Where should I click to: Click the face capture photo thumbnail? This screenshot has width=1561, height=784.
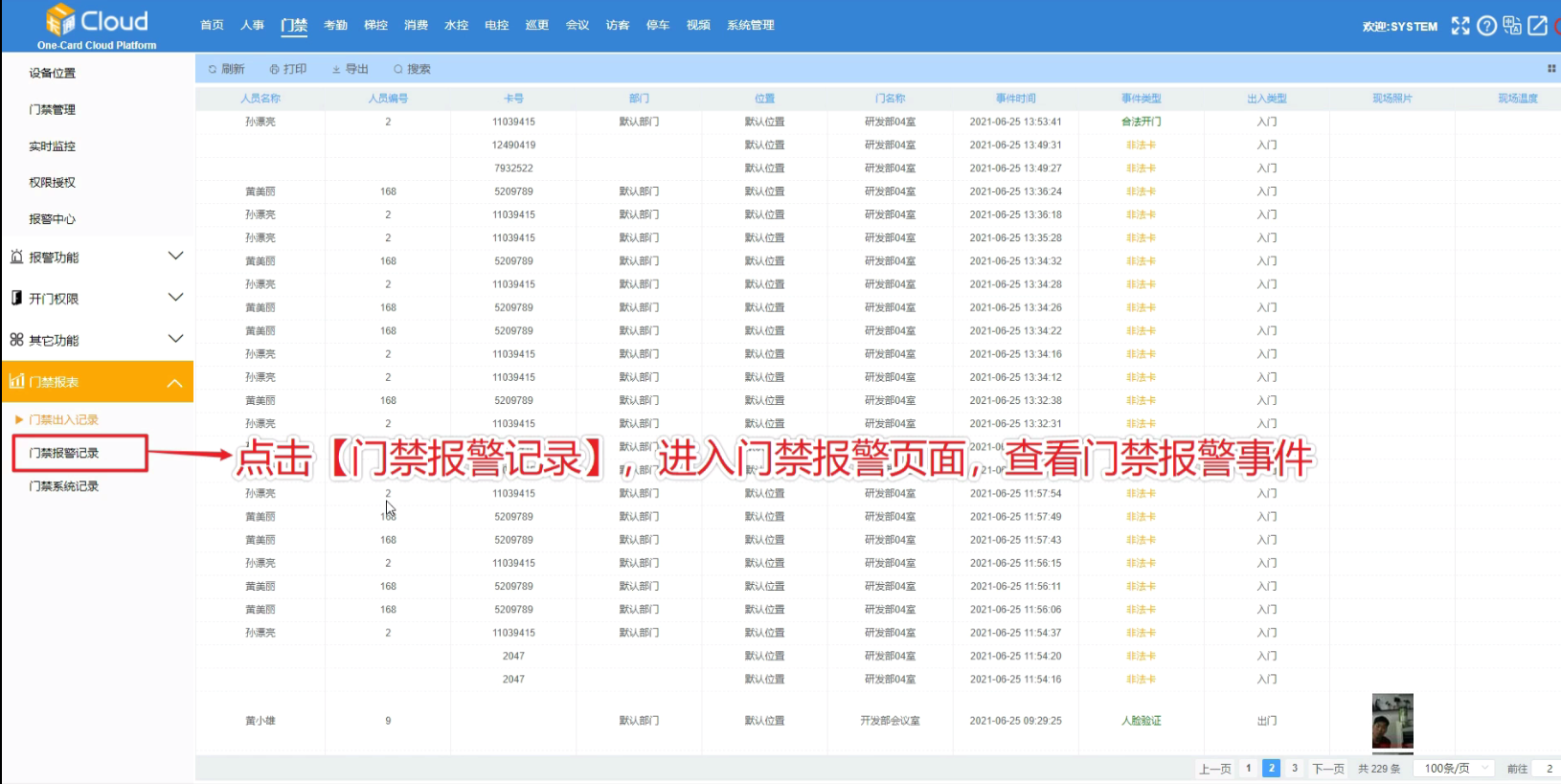tap(1392, 721)
